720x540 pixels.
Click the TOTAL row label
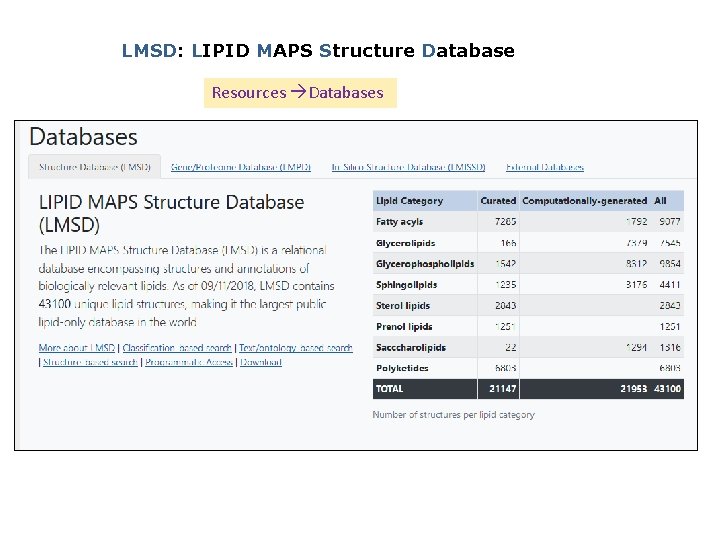click(389, 389)
